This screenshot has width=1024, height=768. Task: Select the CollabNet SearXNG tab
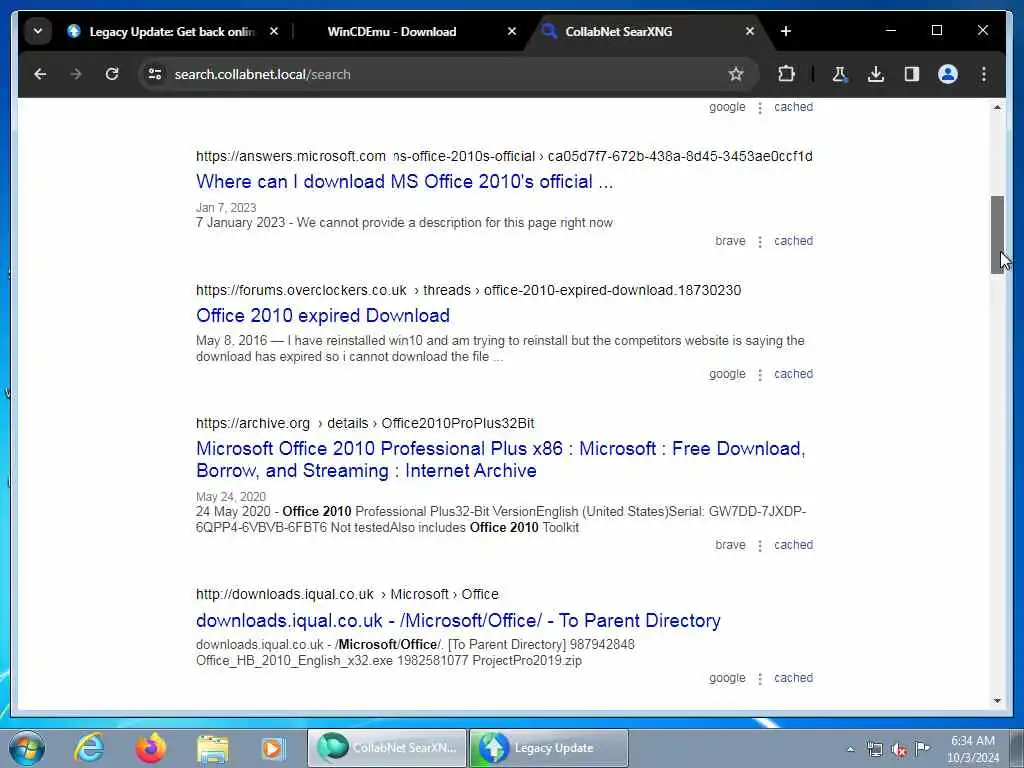(618, 31)
